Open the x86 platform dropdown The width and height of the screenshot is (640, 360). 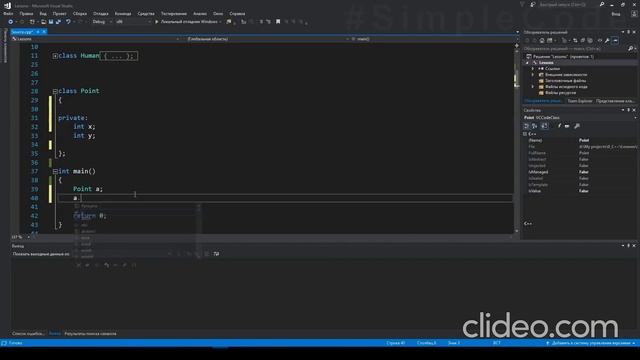tap(133, 22)
